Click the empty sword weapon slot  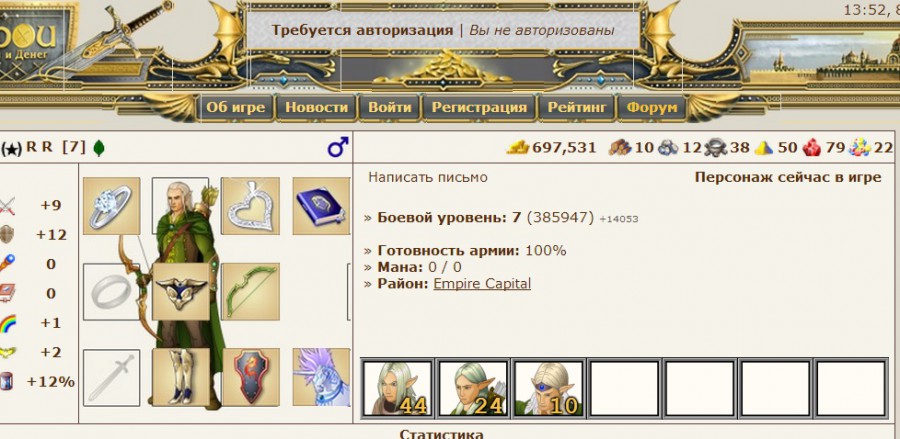[111, 378]
